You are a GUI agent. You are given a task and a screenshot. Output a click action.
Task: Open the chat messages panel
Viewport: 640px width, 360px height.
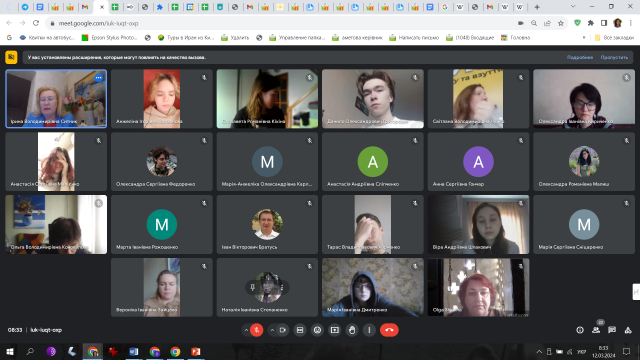point(612,330)
